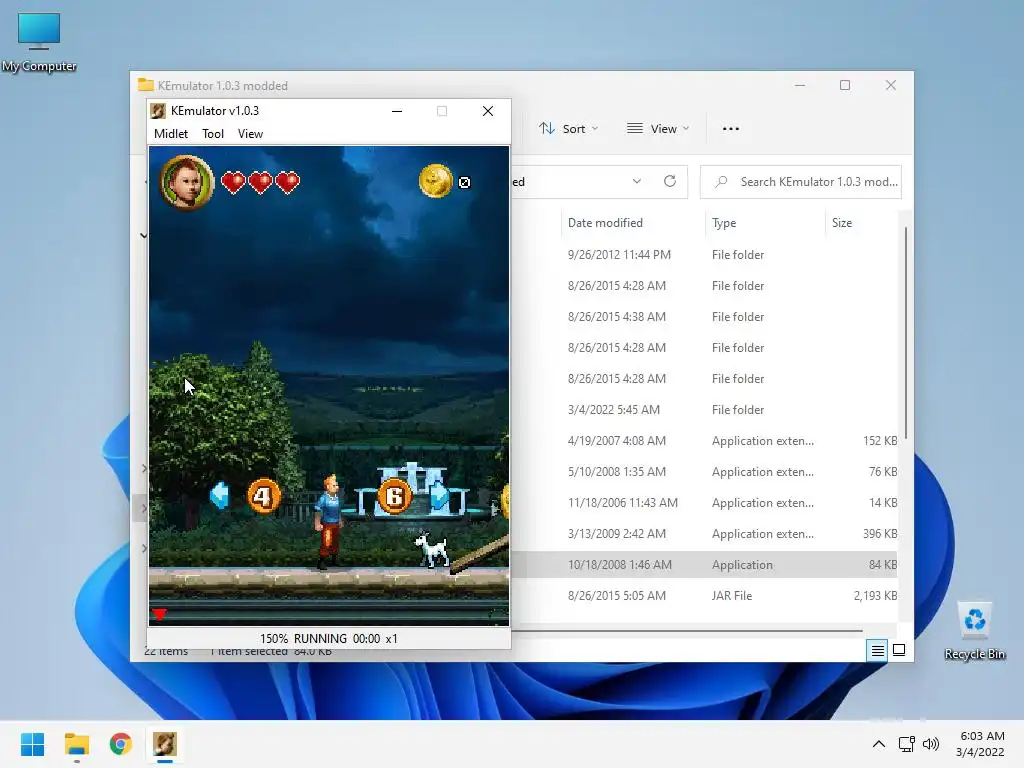Open the Windows Start menu
Viewport: 1024px width, 768px height.
click(x=33, y=744)
